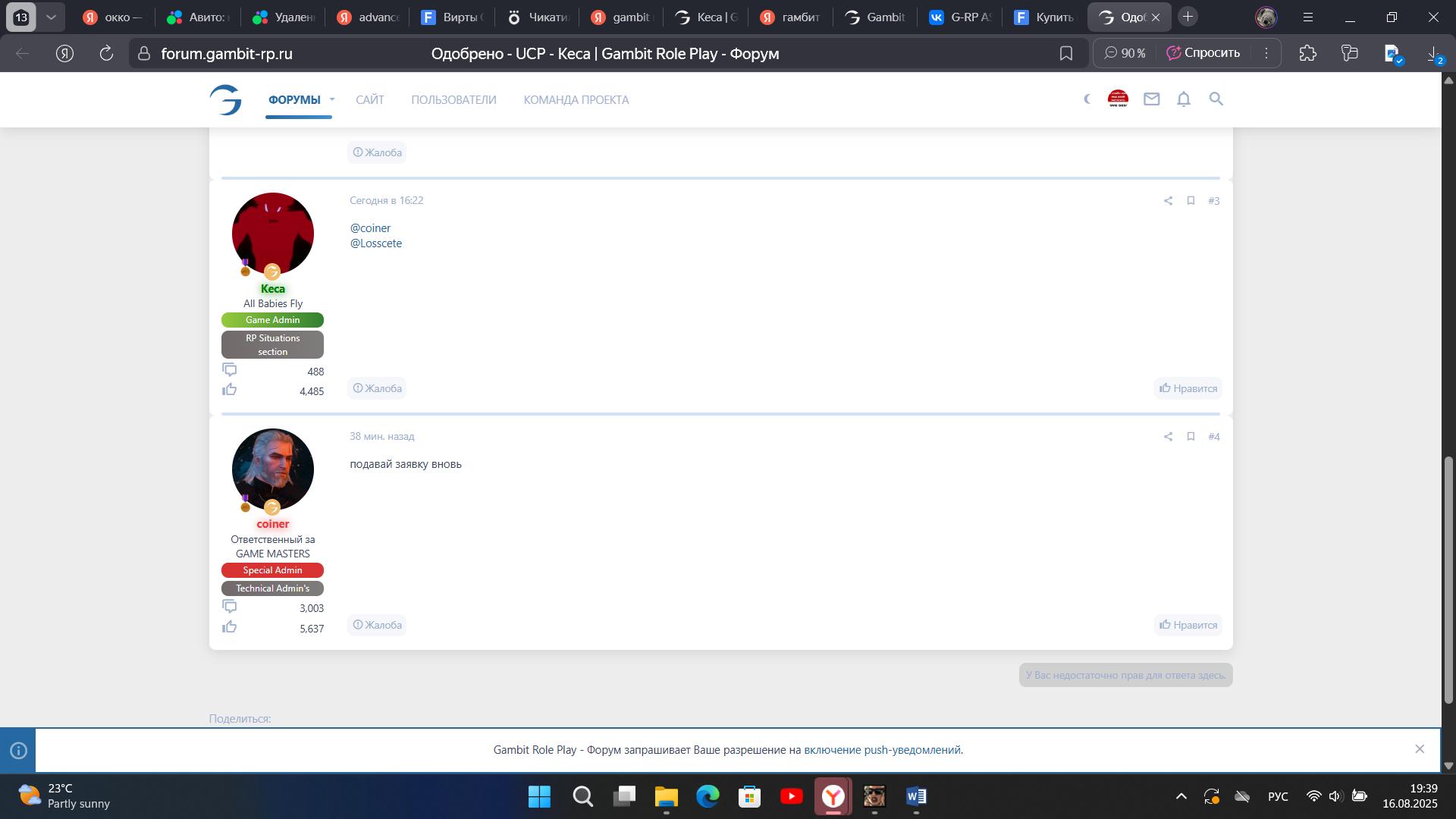Bookmark post #4 from coiner
This screenshot has width=1456, height=819.
coord(1191,437)
